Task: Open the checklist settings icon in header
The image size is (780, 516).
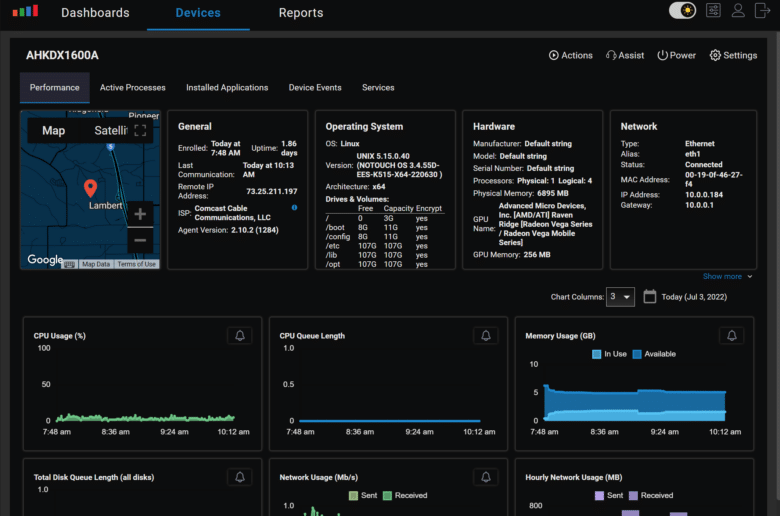Action: (x=713, y=10)
